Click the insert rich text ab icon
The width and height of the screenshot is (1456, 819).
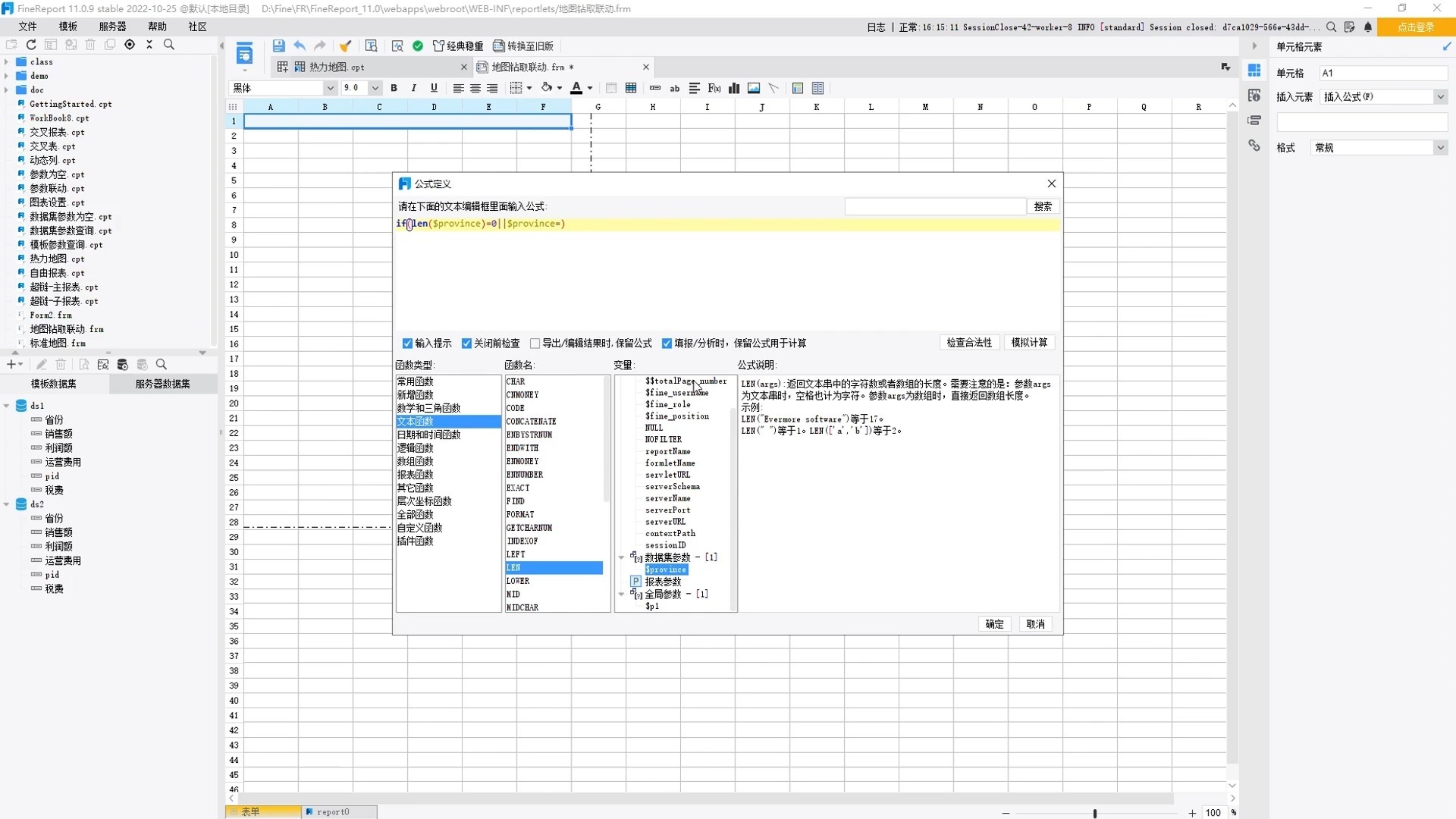[x=674, y=88]
